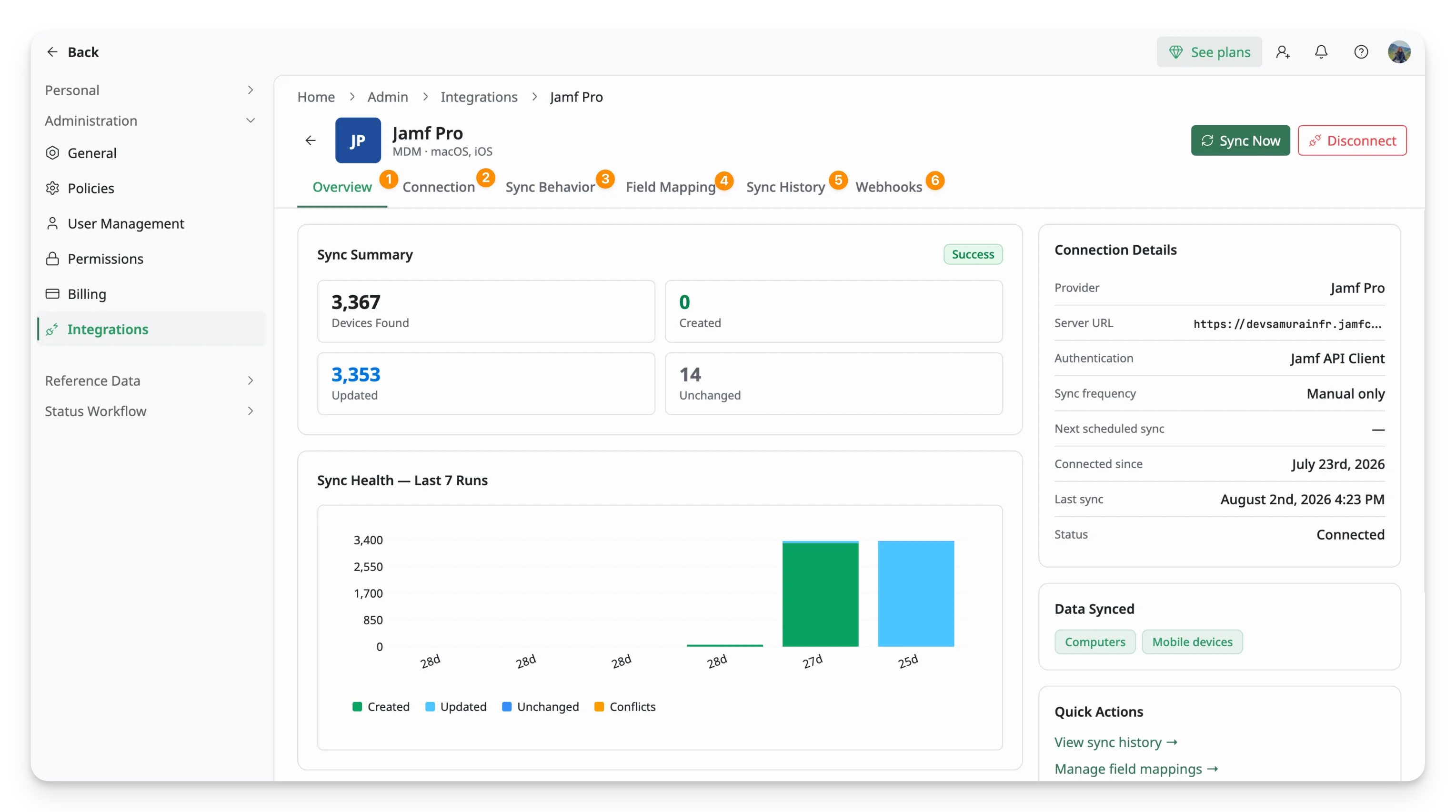The image size is (1456, 812).
Task: Switch to the Connection tab
Action: (x=439, y=187)
